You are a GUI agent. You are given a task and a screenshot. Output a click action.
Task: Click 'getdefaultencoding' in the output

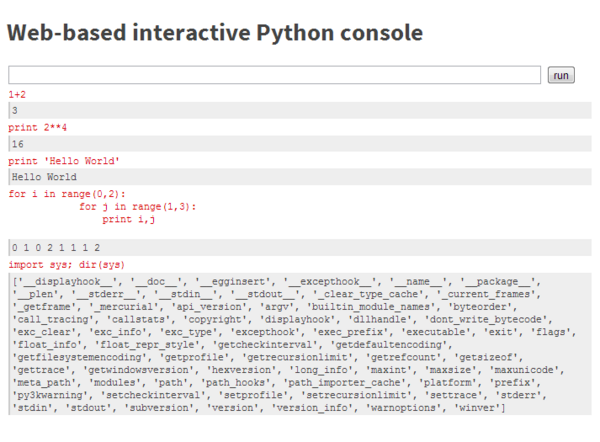coord(389,345)
